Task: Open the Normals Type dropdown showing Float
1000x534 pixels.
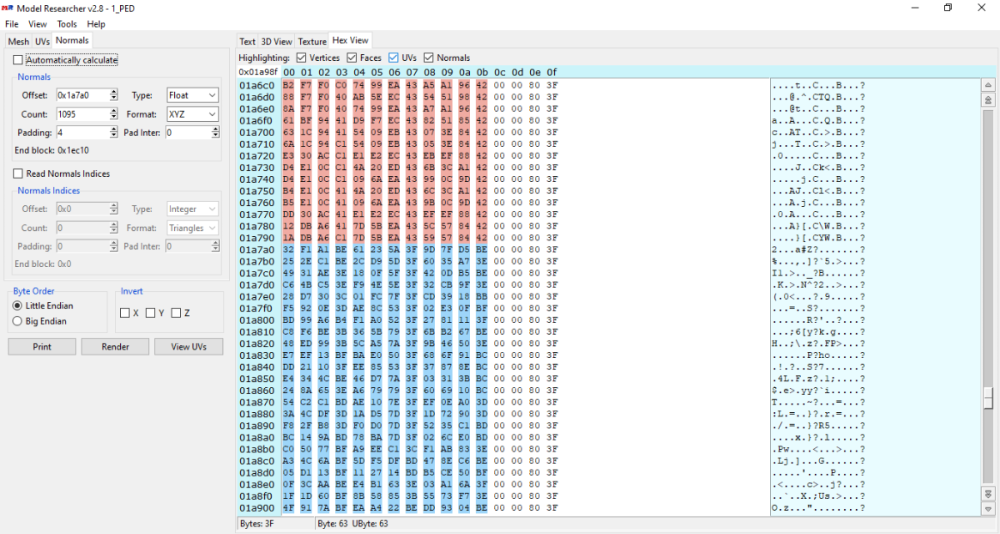Action: (x=192, y=95)
